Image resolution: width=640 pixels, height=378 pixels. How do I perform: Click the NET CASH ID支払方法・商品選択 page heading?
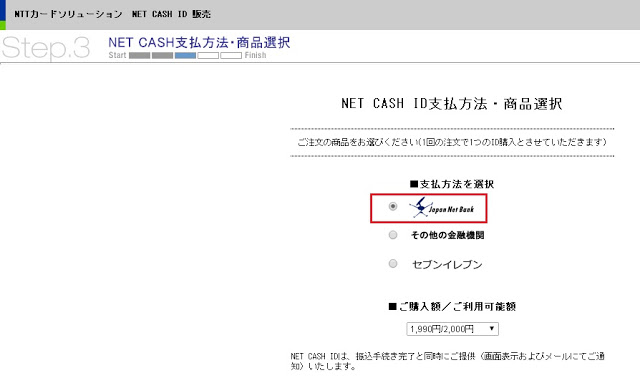452,104
